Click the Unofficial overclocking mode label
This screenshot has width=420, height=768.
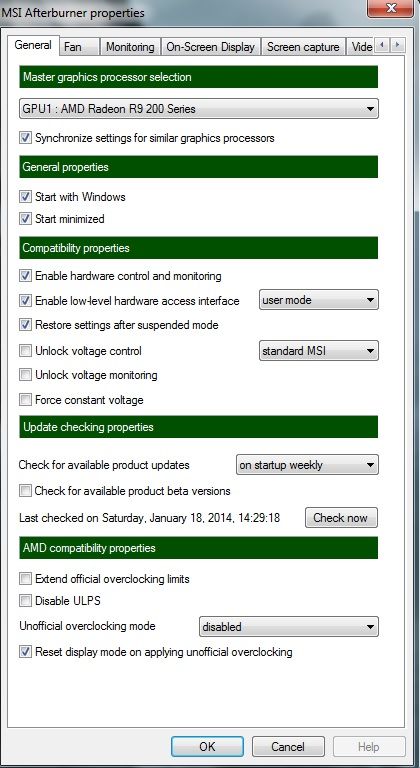(87, 626)
